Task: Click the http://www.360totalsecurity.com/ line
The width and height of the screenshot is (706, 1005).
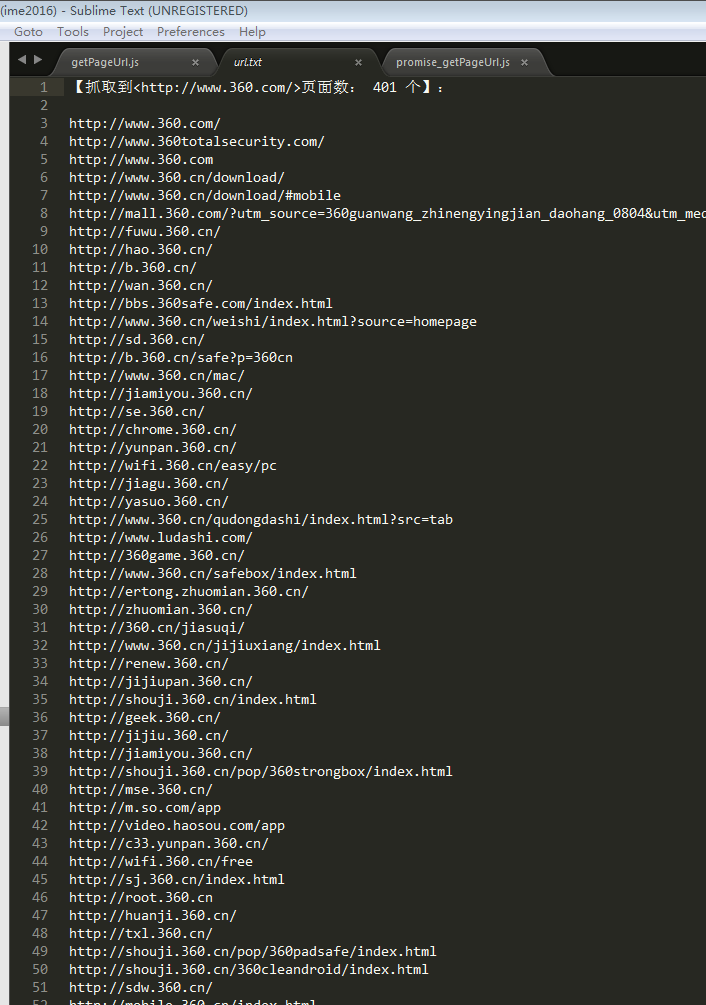Action: [x=196, y=142]
